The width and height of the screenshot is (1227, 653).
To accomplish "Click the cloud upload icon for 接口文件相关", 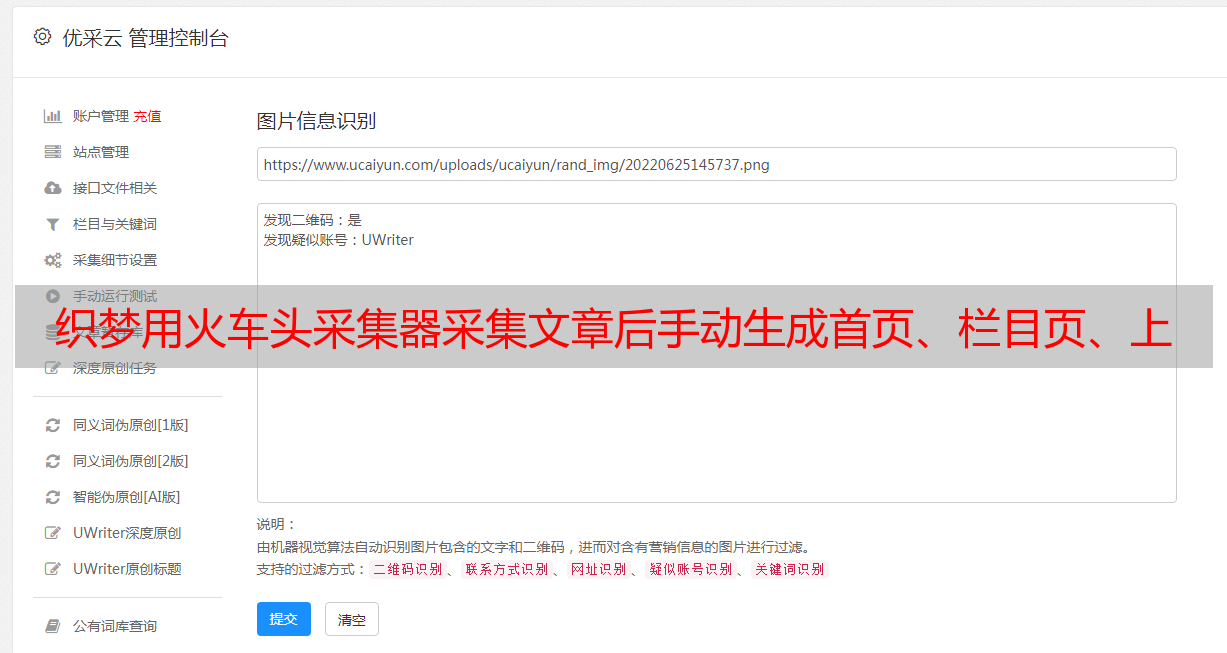I will point(53,188).
